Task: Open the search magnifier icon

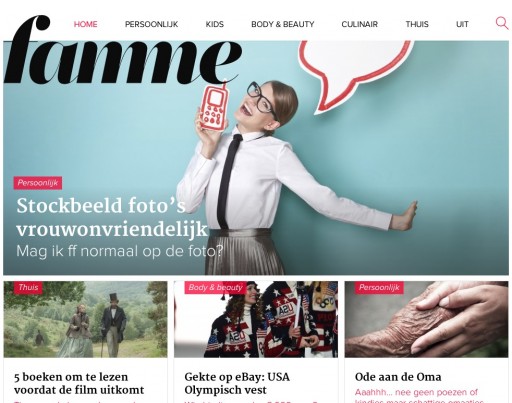Action: point(502,23)
